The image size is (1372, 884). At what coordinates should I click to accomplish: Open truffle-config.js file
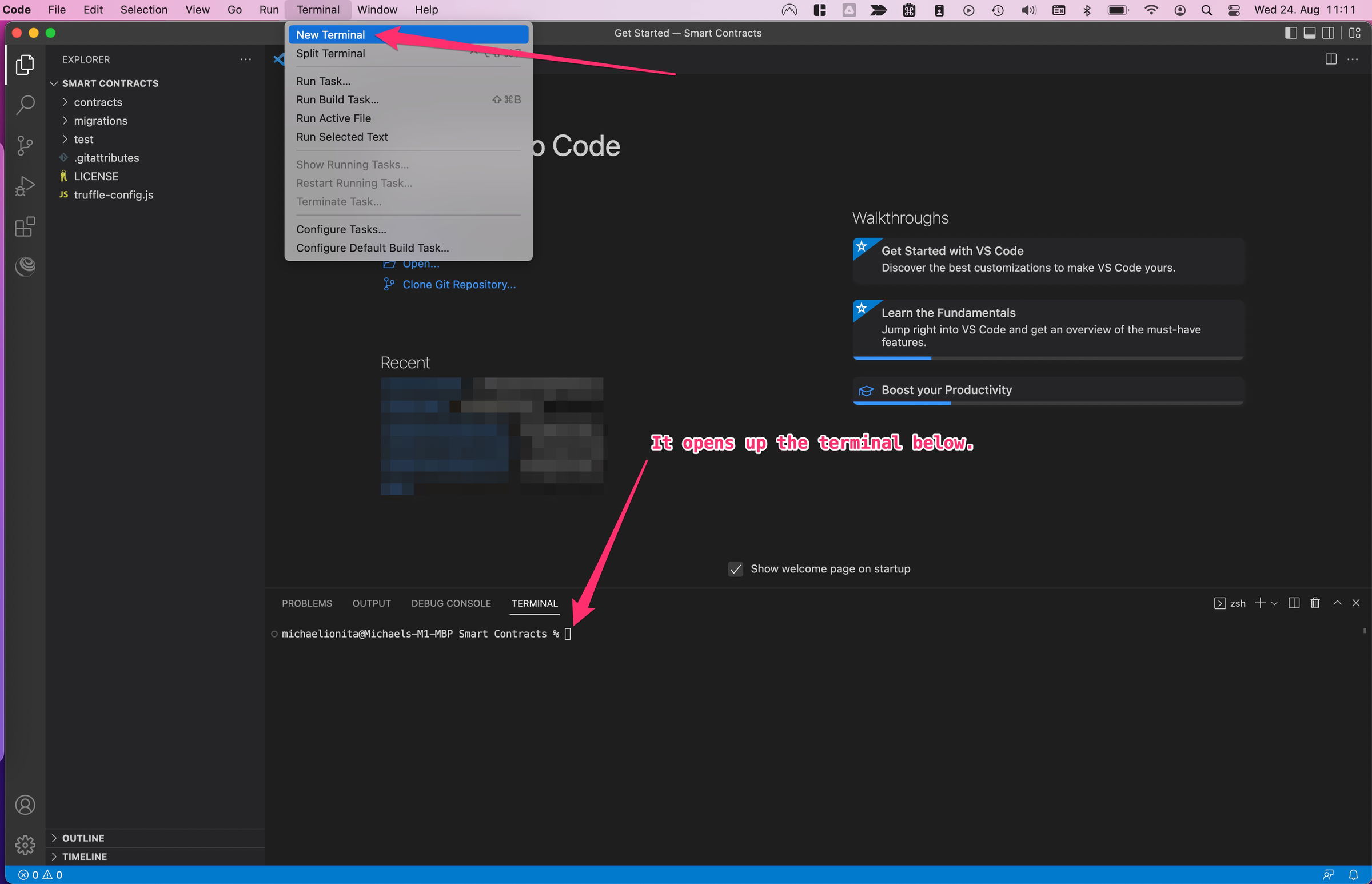(155, 194)
